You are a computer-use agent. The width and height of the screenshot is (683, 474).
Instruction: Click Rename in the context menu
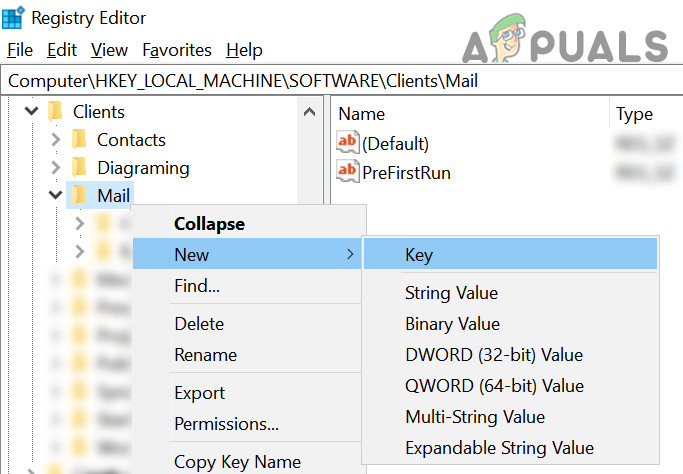pos(205,355)
